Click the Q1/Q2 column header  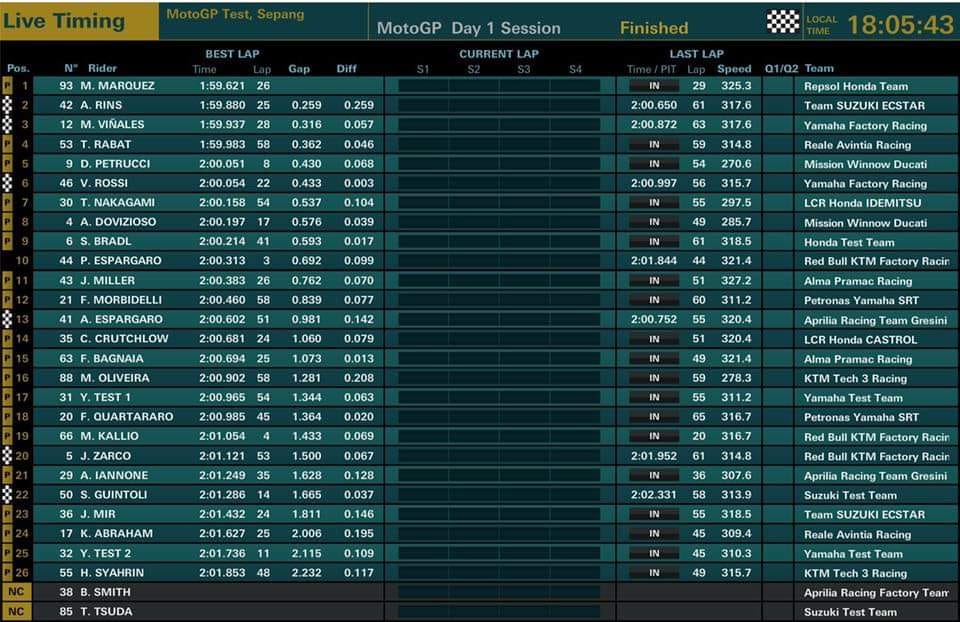click(x=781, y=69)
